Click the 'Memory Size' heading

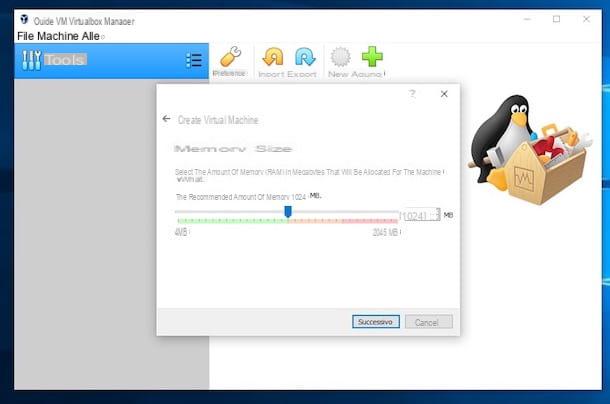click(x=233, y=149)
